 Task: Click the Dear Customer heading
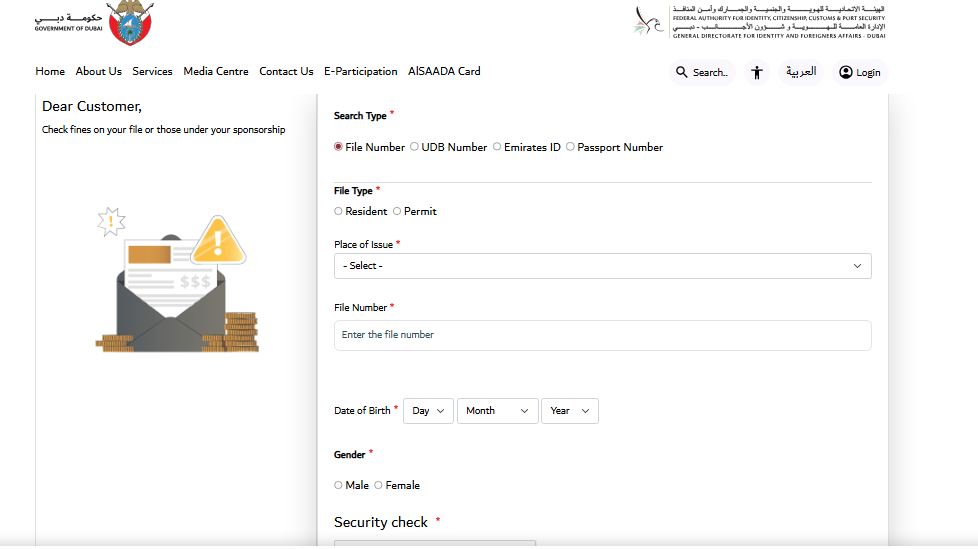(92, 107)
